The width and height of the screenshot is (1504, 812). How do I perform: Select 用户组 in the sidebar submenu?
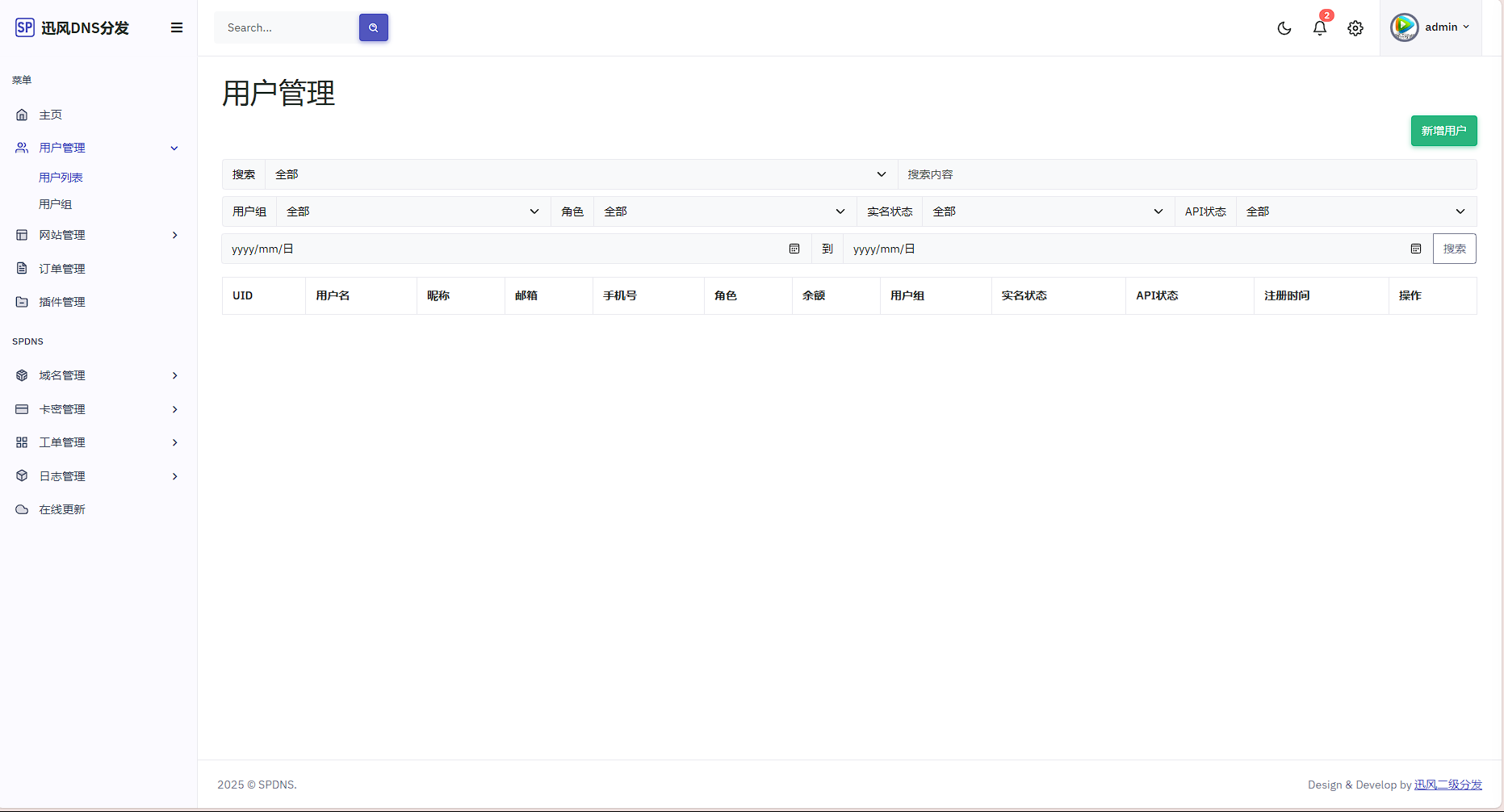point(56,204)
